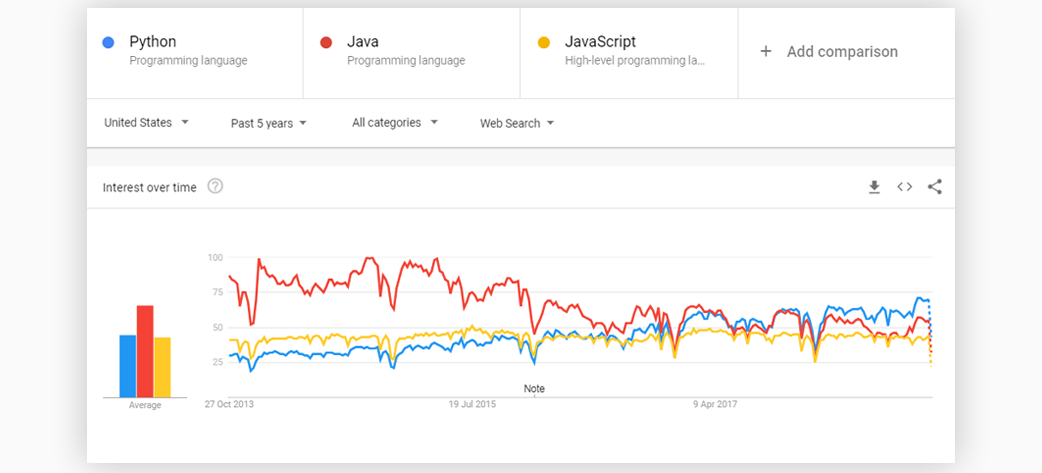Select the Python search term card
This screenshot has height=473, width=1042.
[x=195, y=53]
